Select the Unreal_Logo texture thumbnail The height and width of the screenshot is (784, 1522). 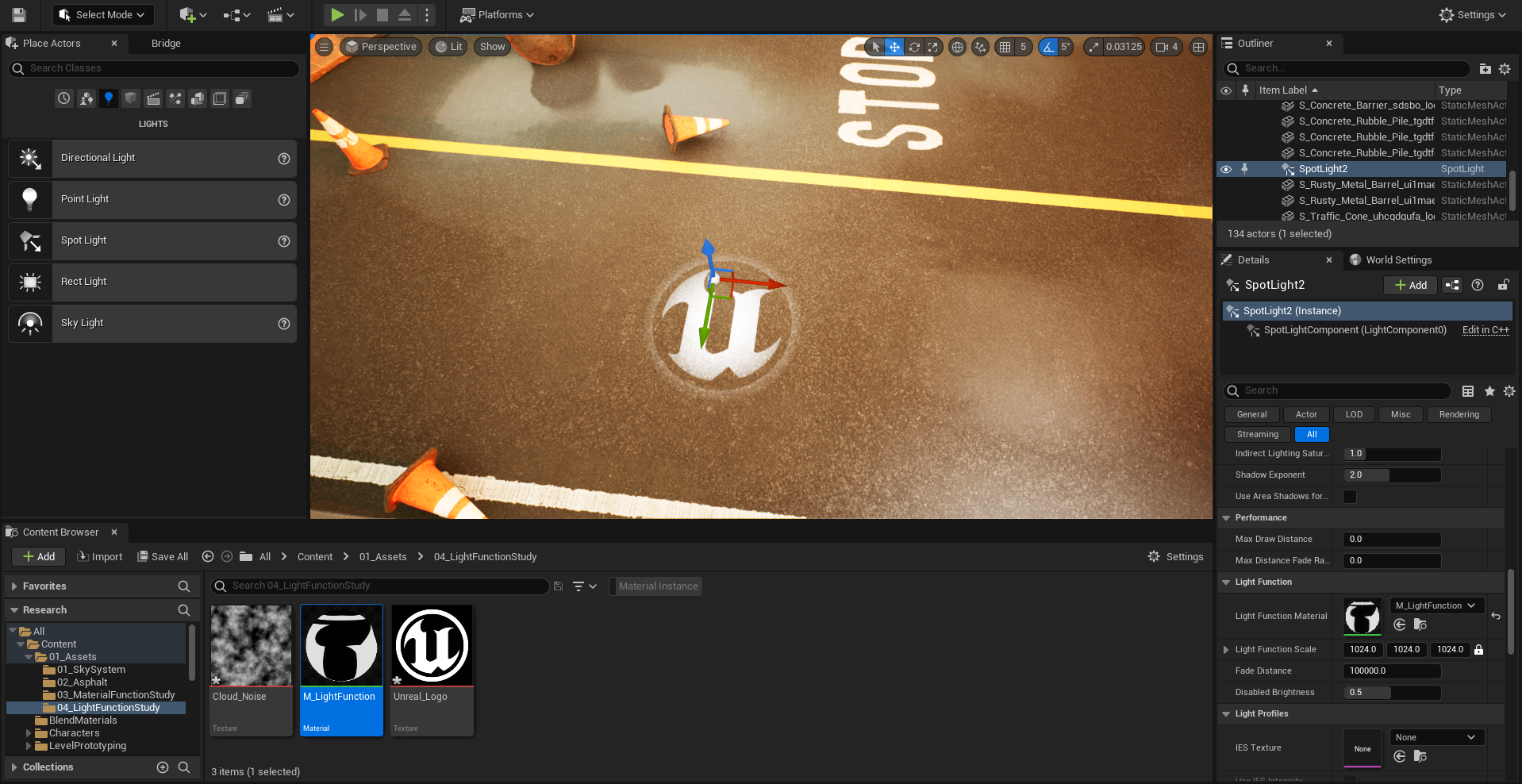pyautogui.click(x=432, y=645)
